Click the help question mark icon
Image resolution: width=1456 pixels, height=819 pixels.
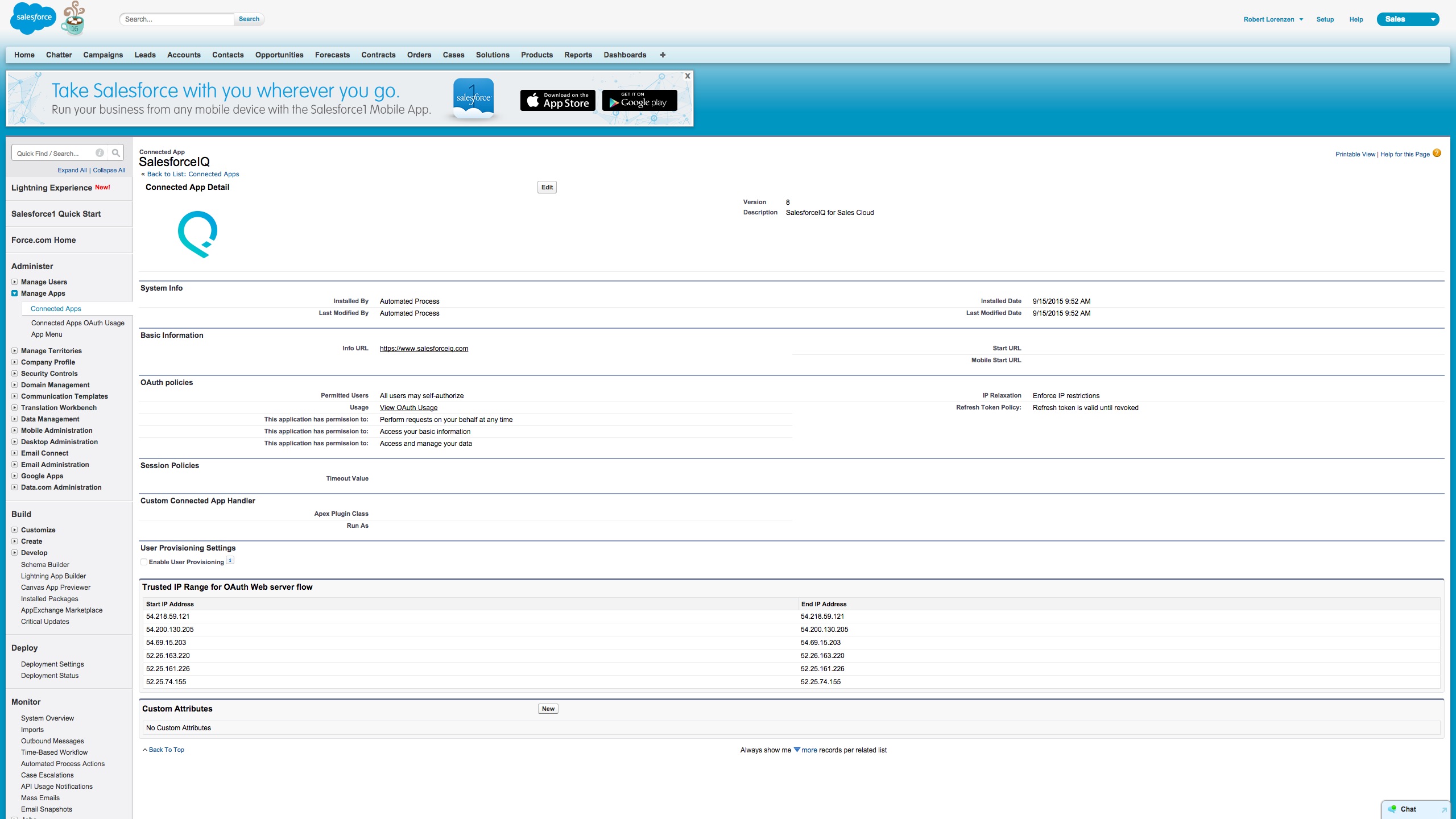click(x=1437, y=153)
